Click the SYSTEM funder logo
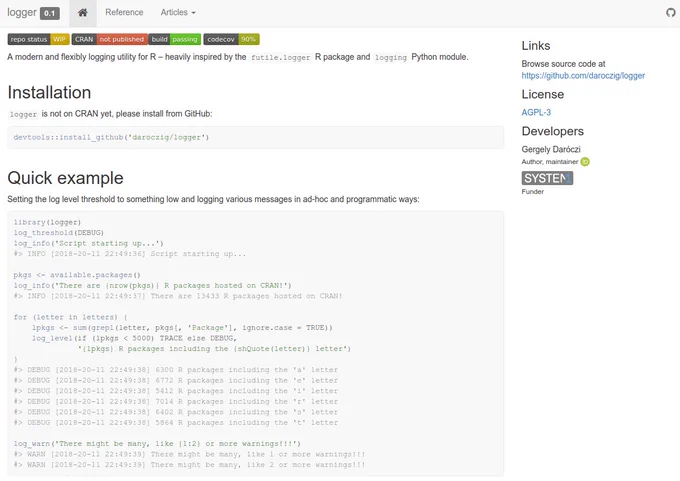 (547, 178)
